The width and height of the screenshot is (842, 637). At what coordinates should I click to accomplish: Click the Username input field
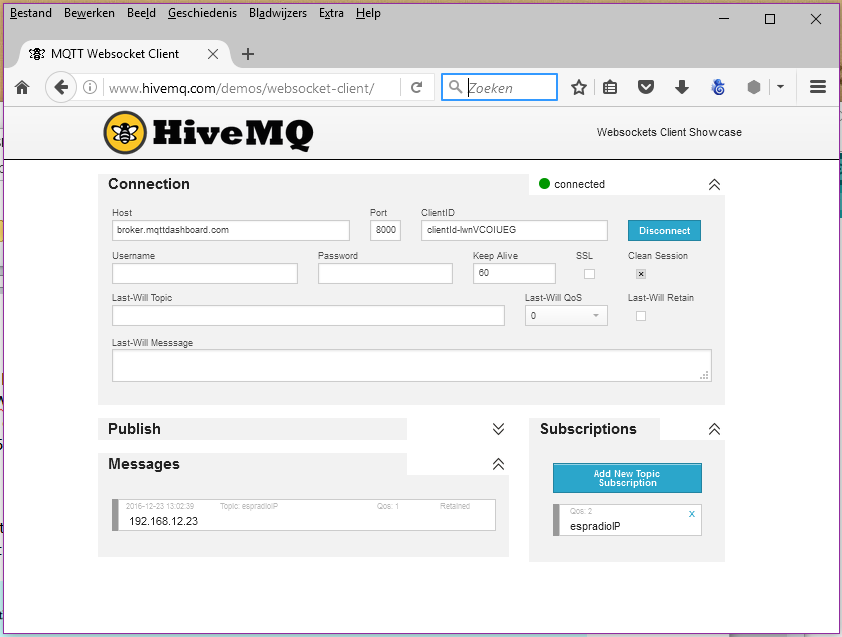[205, 273]
